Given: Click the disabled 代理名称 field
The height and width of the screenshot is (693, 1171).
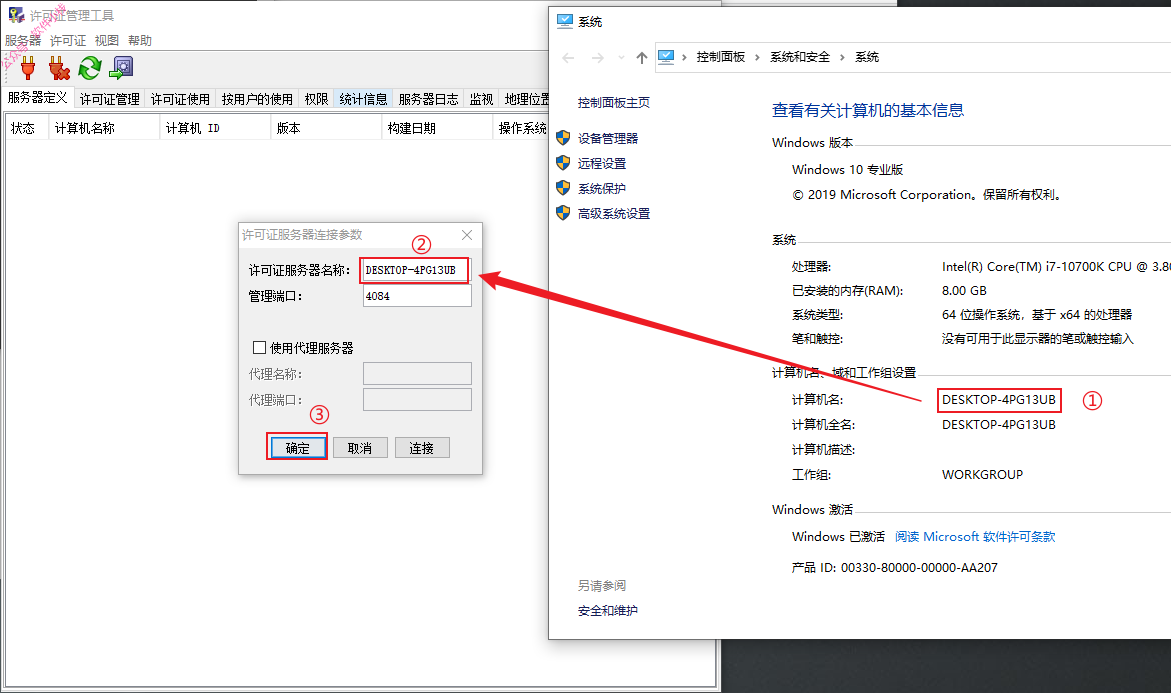Looking at the screenshot, I should (417, 373).
